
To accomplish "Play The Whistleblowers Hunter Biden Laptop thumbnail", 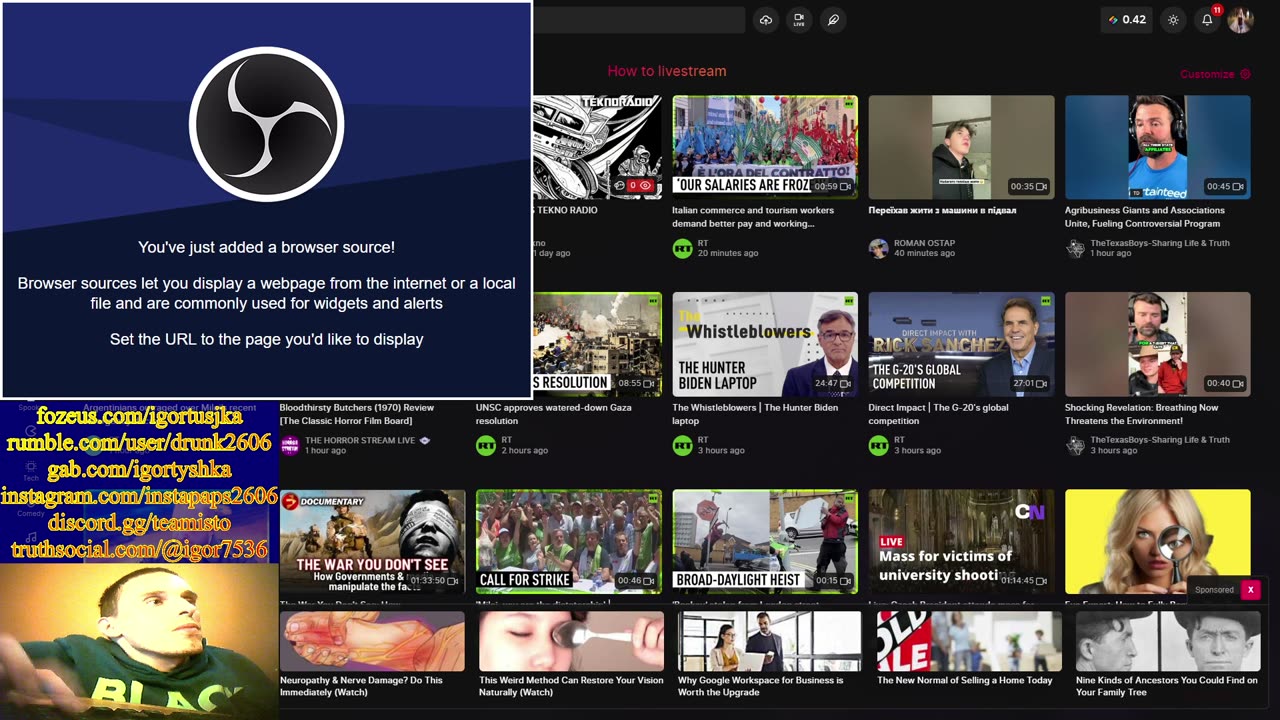I will (765, 344).
